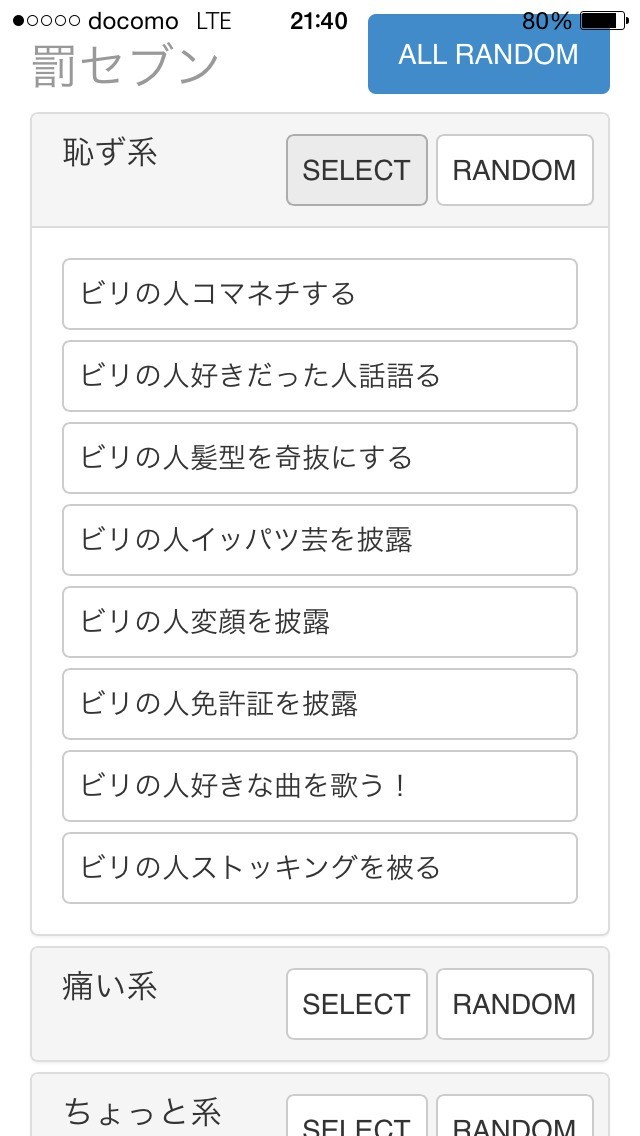
Task: Choose ビリの人好きな曲を歌う！ item
Action: pos(320,786)
